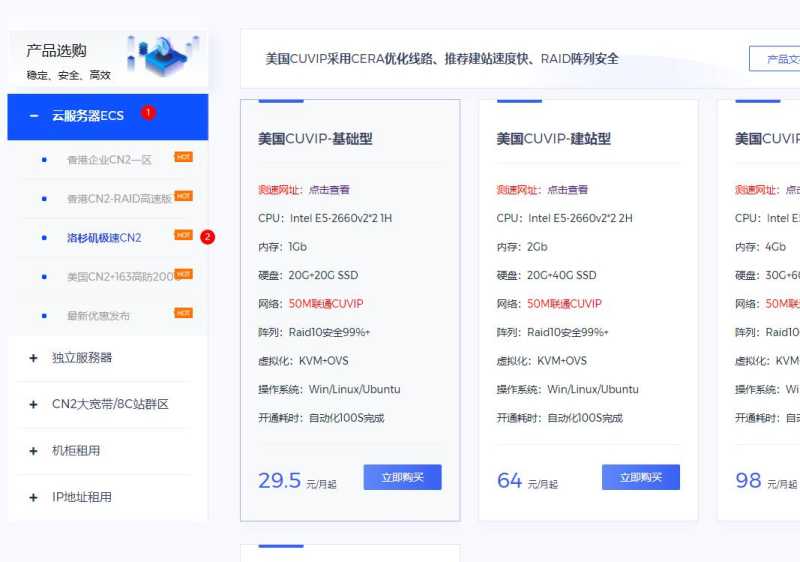Open the 产品文档 button at top right
The height and width of the screenshot is (562, 800).
(774, 59)
